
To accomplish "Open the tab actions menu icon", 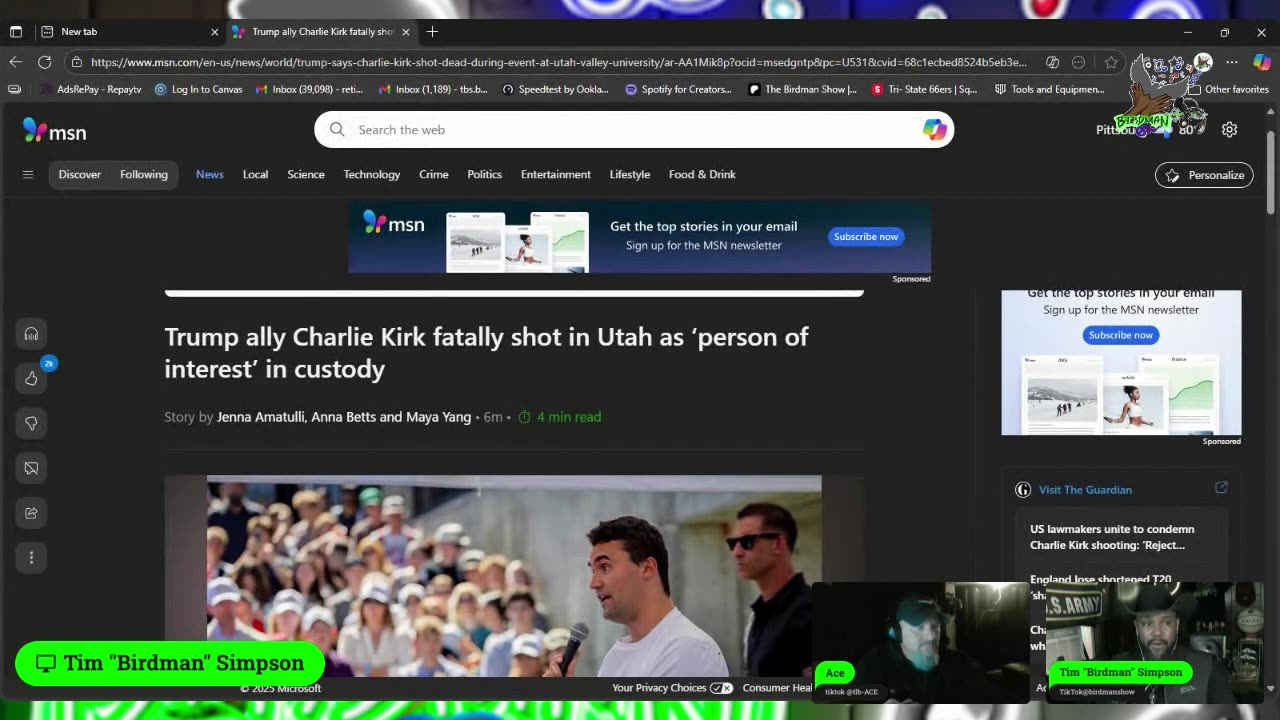I will tap(15, 32).
